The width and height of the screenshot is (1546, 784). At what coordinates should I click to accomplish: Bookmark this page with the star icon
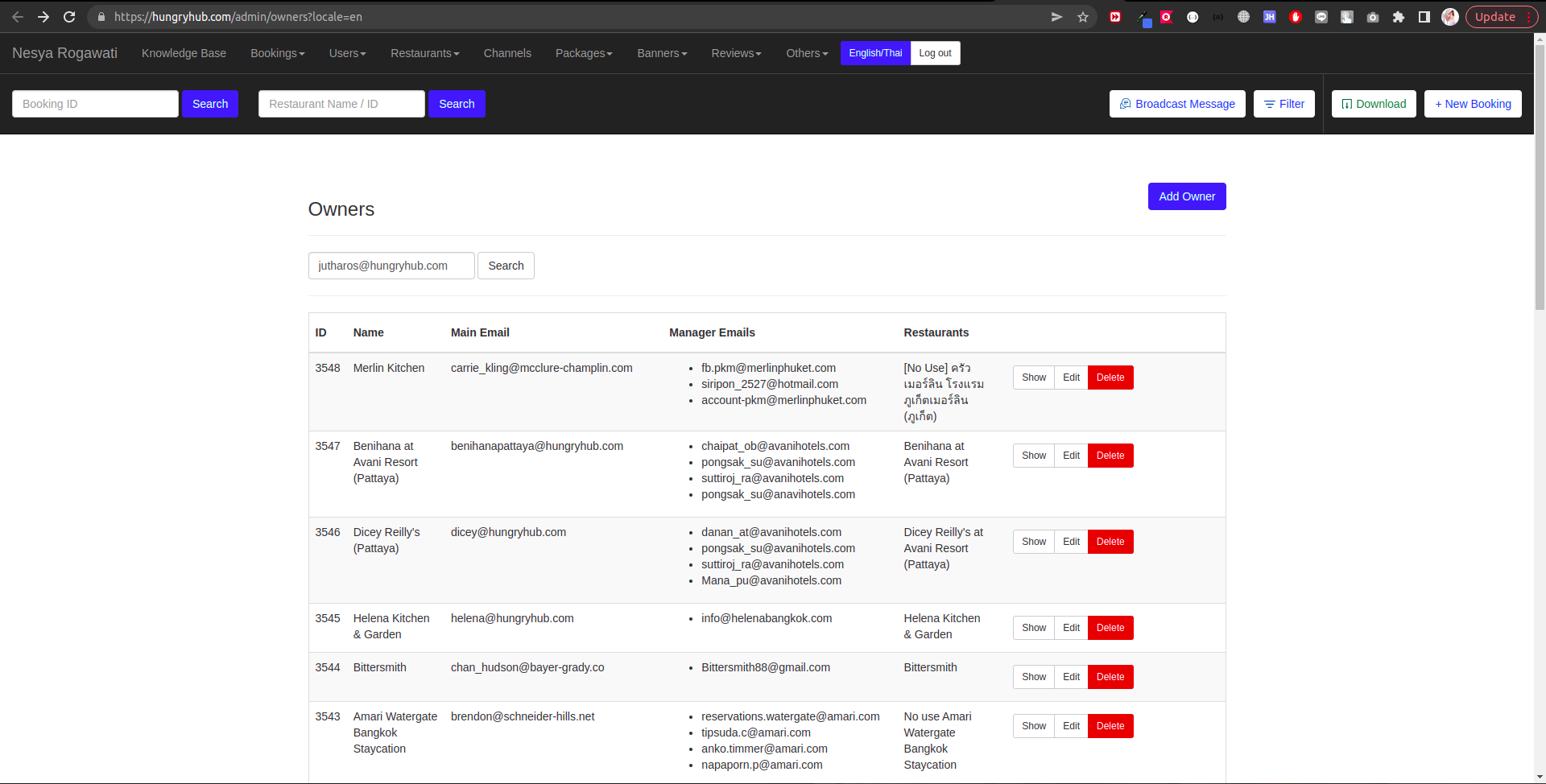[1083, 17]
